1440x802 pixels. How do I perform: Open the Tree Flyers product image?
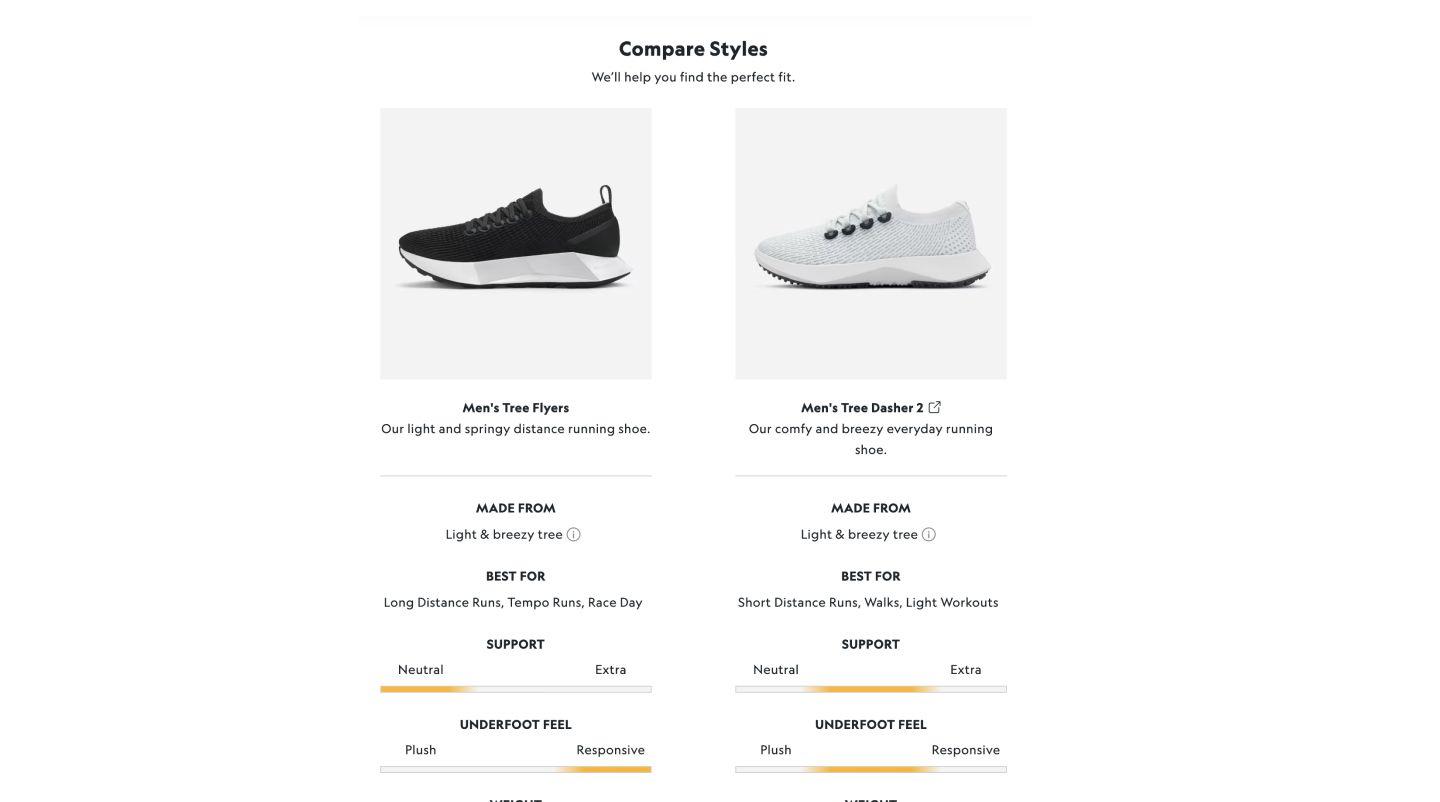515,243
